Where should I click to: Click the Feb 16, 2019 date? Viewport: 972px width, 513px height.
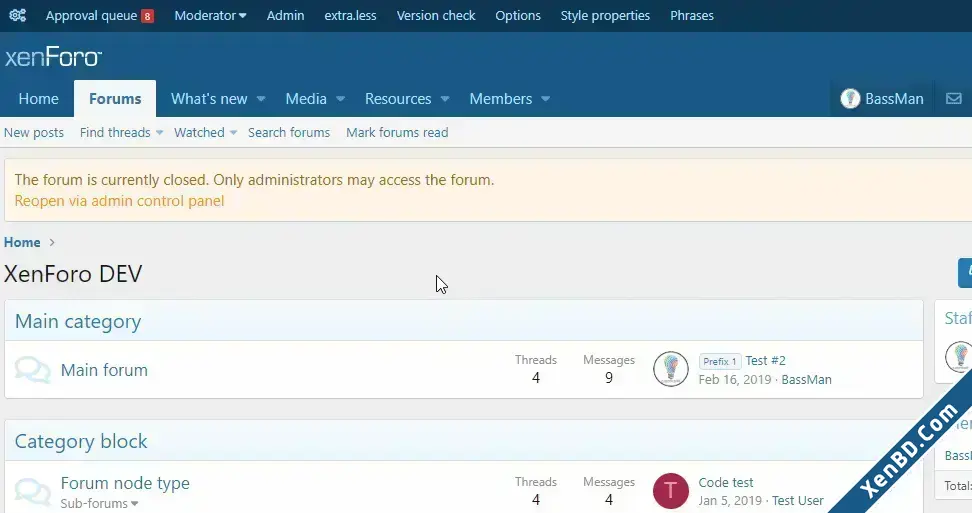click(735, 379)
